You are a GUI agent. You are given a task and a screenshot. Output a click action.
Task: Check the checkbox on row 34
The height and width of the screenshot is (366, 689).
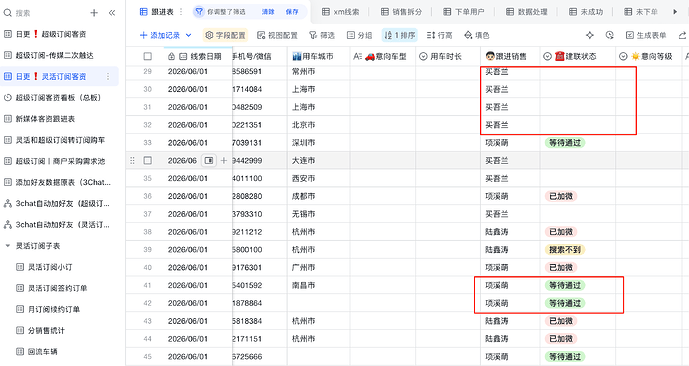(x=148, y=161)
